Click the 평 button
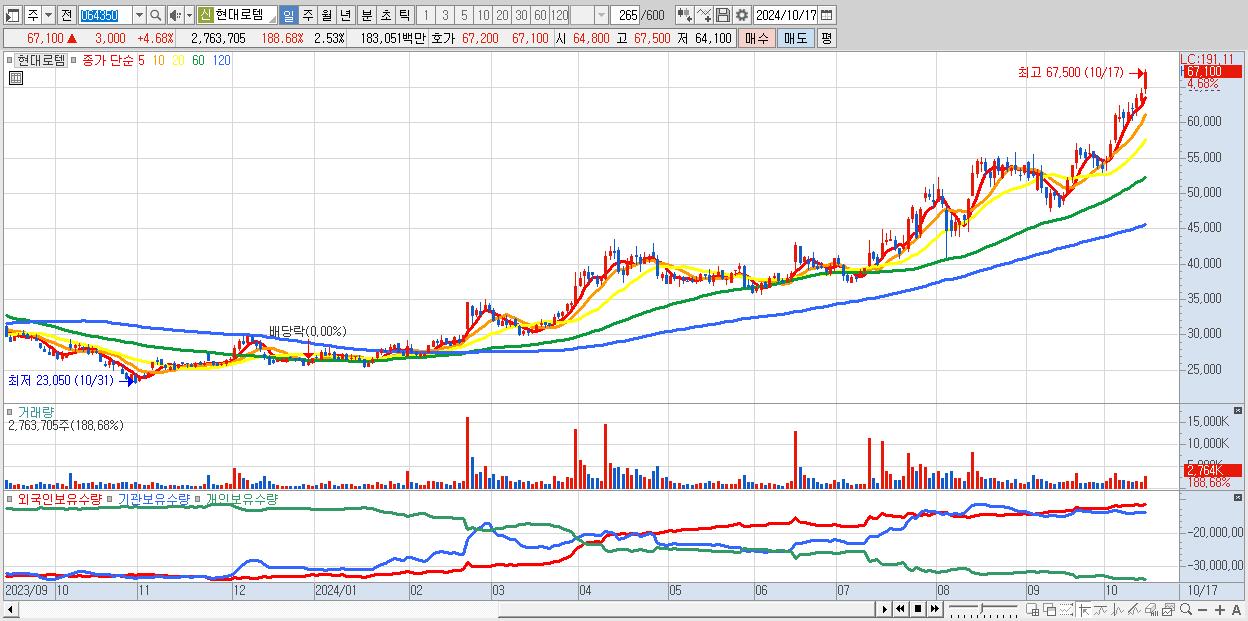1248x621 pixels. coord(826,38)
